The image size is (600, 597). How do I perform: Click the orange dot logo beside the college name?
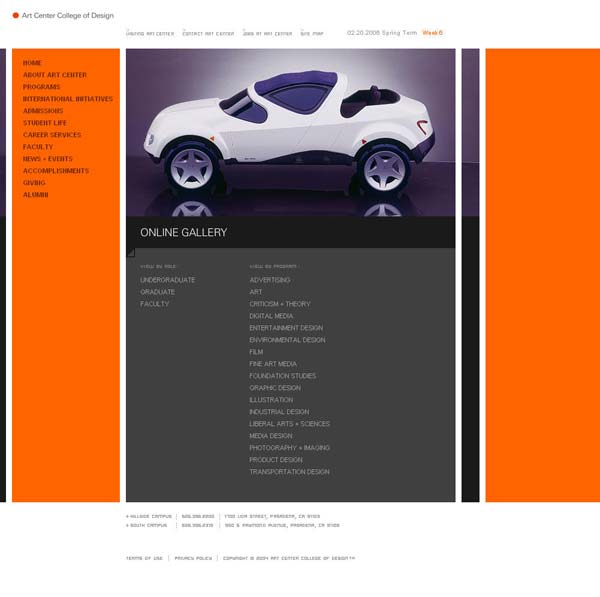(16, 16)
